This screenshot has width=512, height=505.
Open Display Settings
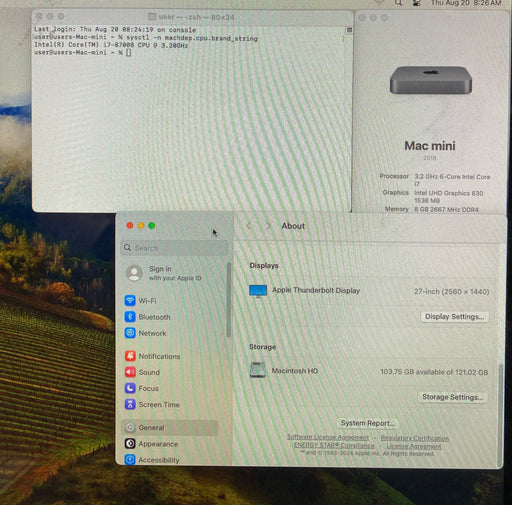pyautogui.click(x=454, y=316)
